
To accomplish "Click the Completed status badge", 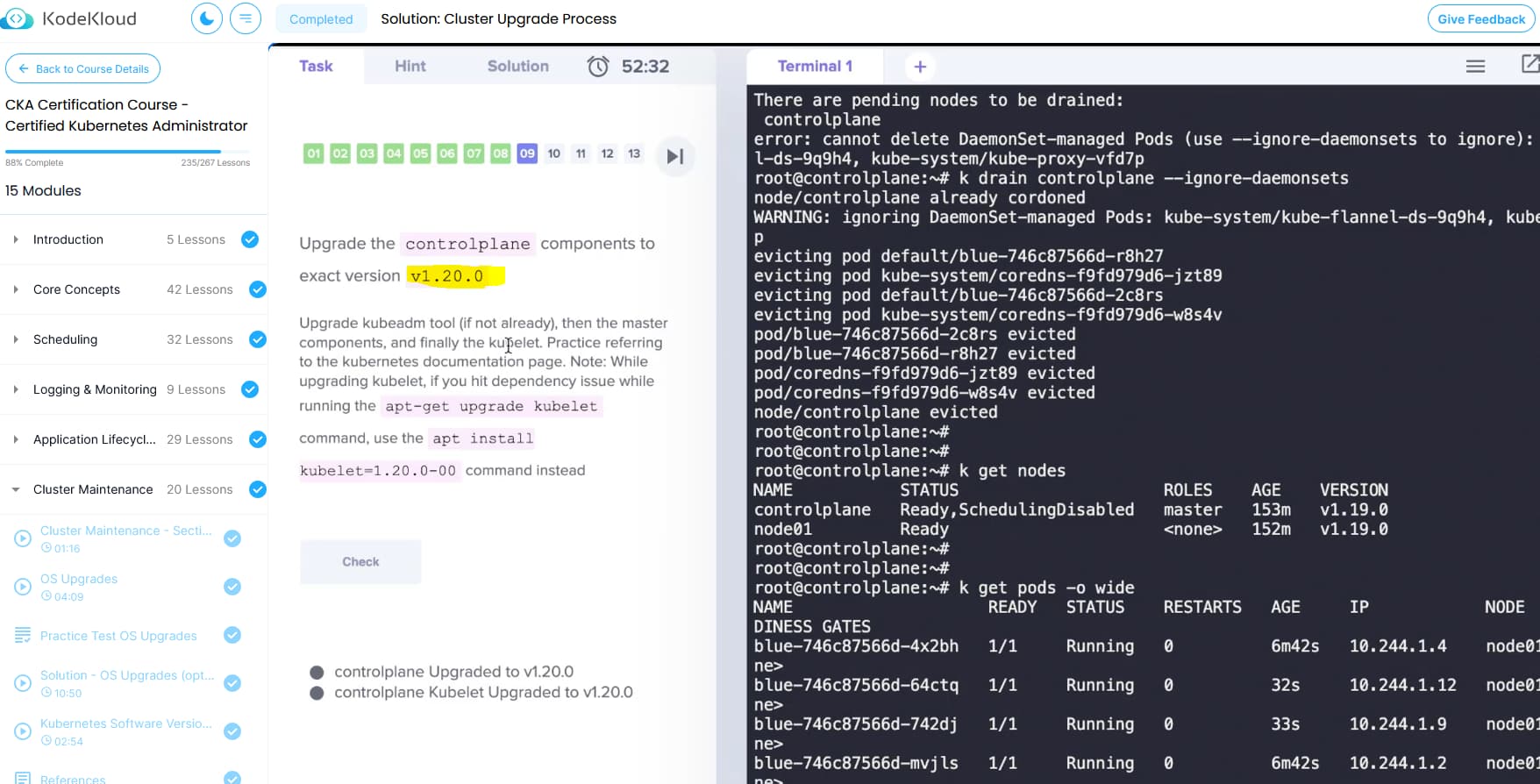I will (321, 19).
